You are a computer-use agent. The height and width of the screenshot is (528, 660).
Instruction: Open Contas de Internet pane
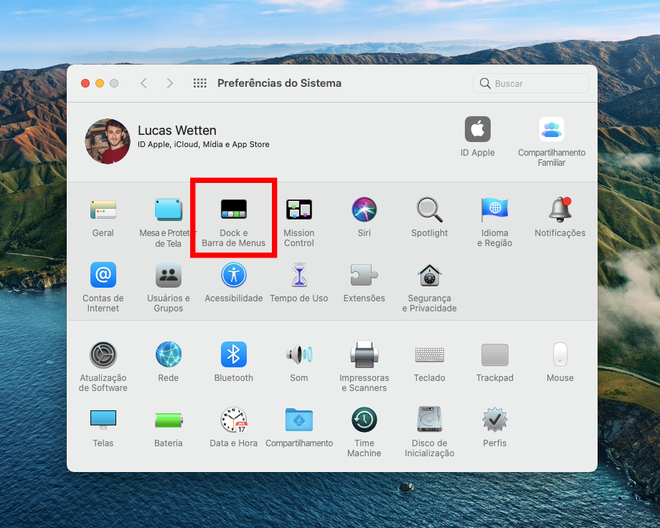coord(103,275)
